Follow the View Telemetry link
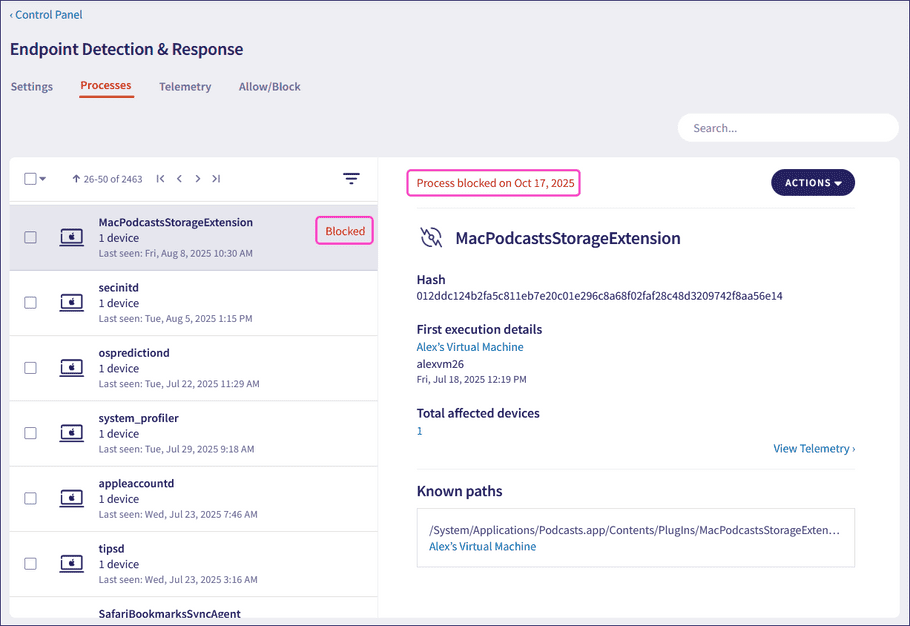910x626 pixels. pos(813,449)
